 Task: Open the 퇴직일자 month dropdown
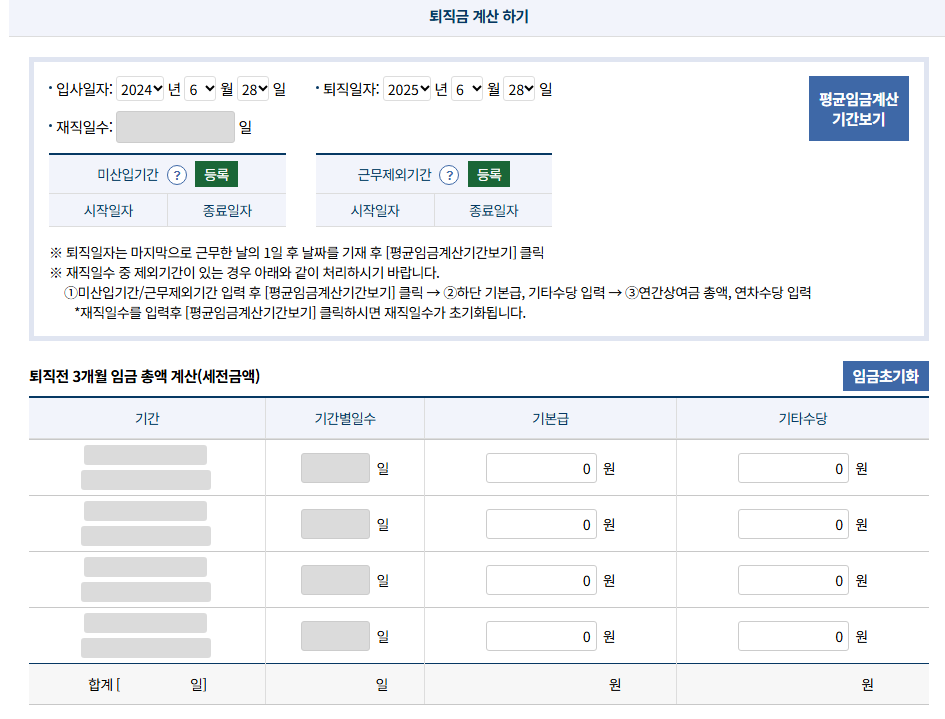[468, 88]
